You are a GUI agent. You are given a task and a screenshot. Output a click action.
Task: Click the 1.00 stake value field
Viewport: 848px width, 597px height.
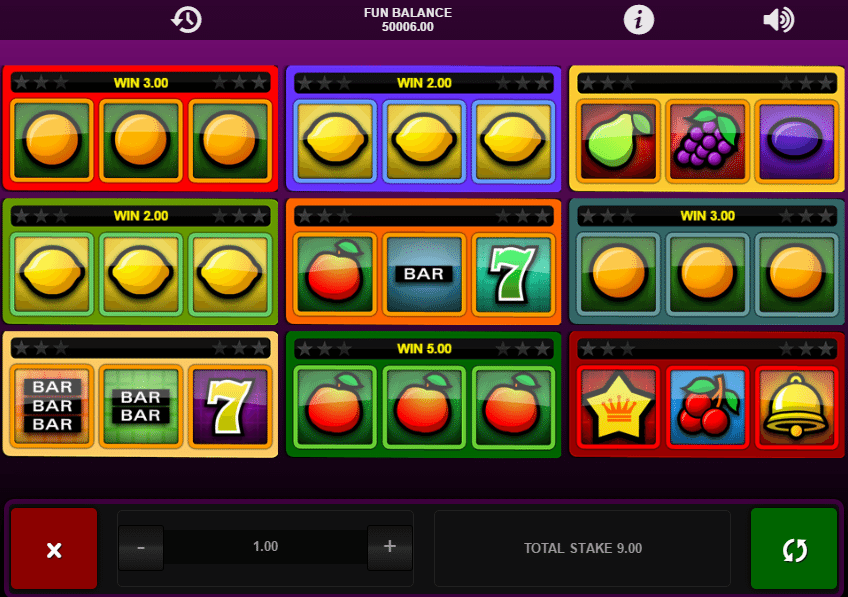coord(266,547)
